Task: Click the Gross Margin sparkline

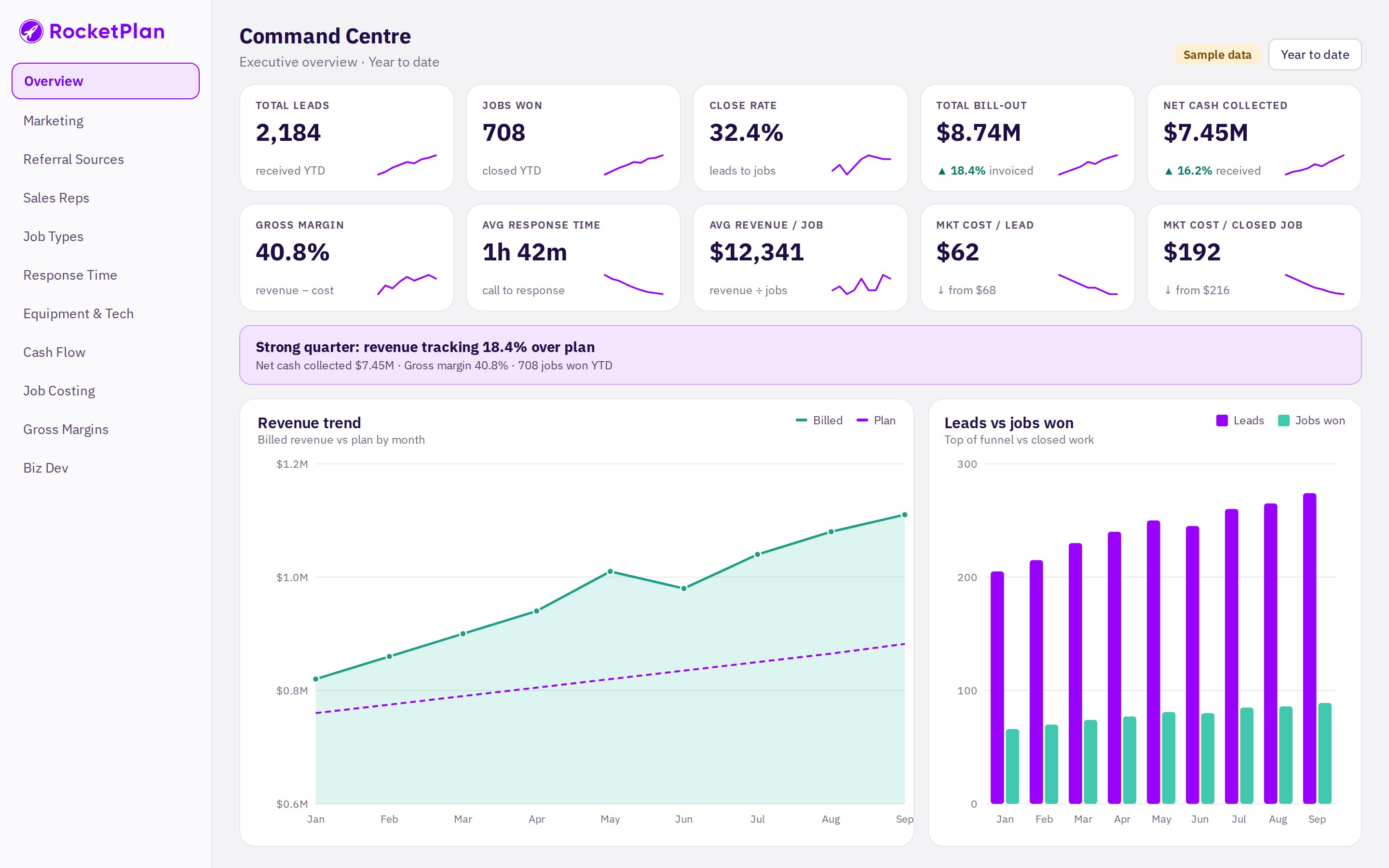Action: tap(407, 284)
